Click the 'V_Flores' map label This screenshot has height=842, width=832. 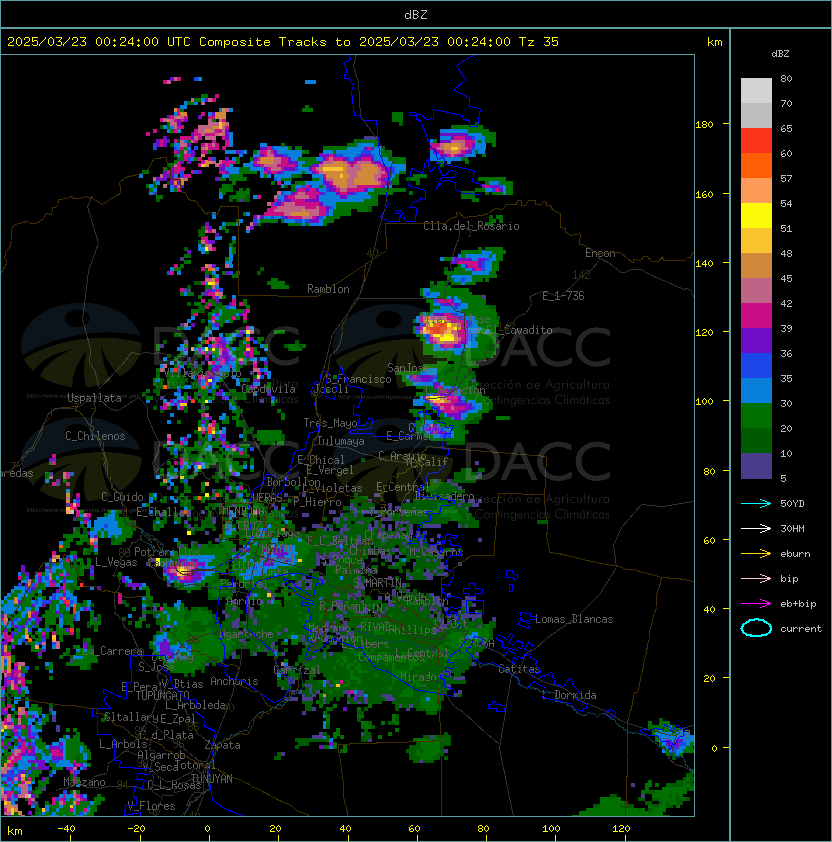(151, 807)
